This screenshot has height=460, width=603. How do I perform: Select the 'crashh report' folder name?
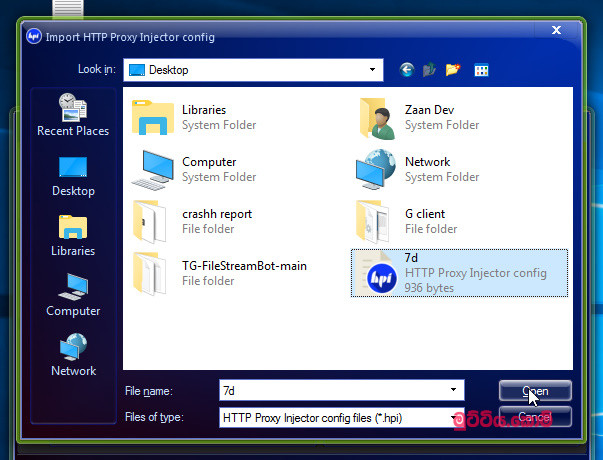pos(217,214)
